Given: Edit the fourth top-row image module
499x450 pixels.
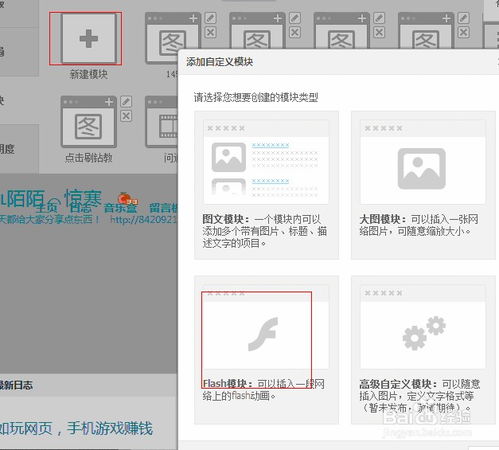Looking at the screenshot, I should 463,18.
